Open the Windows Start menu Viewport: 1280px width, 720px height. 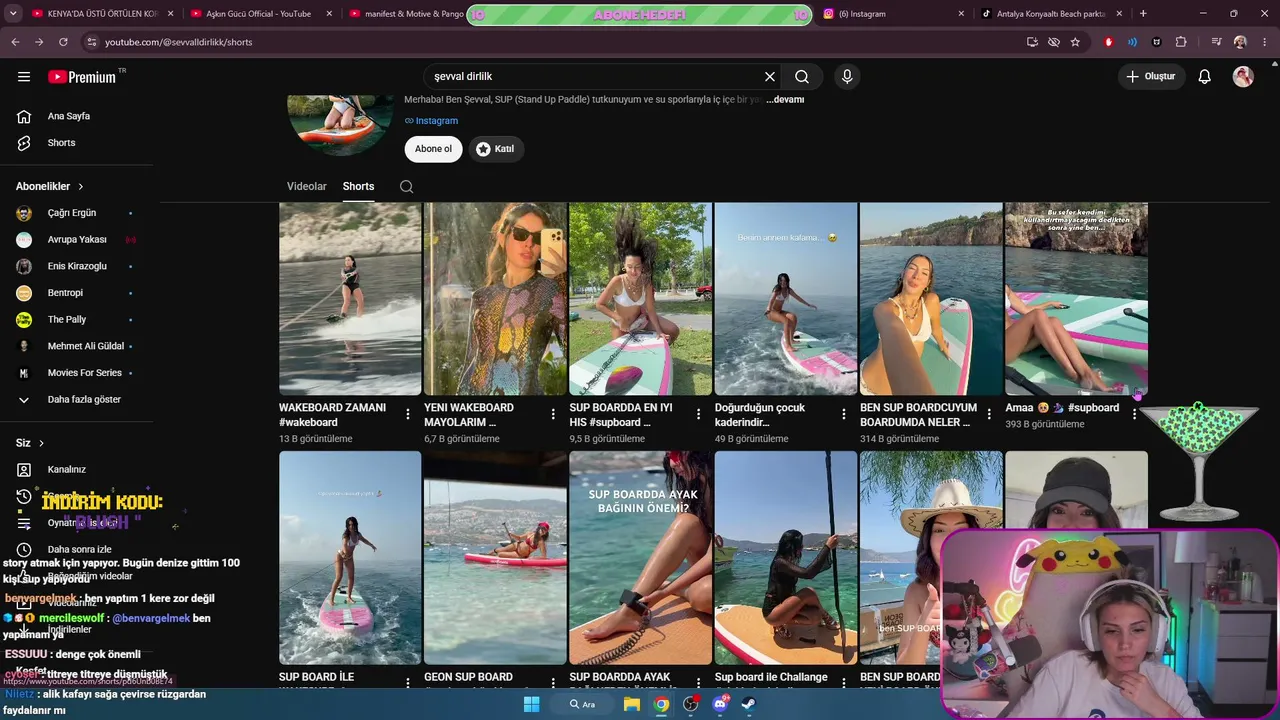(x=531, y=704)
